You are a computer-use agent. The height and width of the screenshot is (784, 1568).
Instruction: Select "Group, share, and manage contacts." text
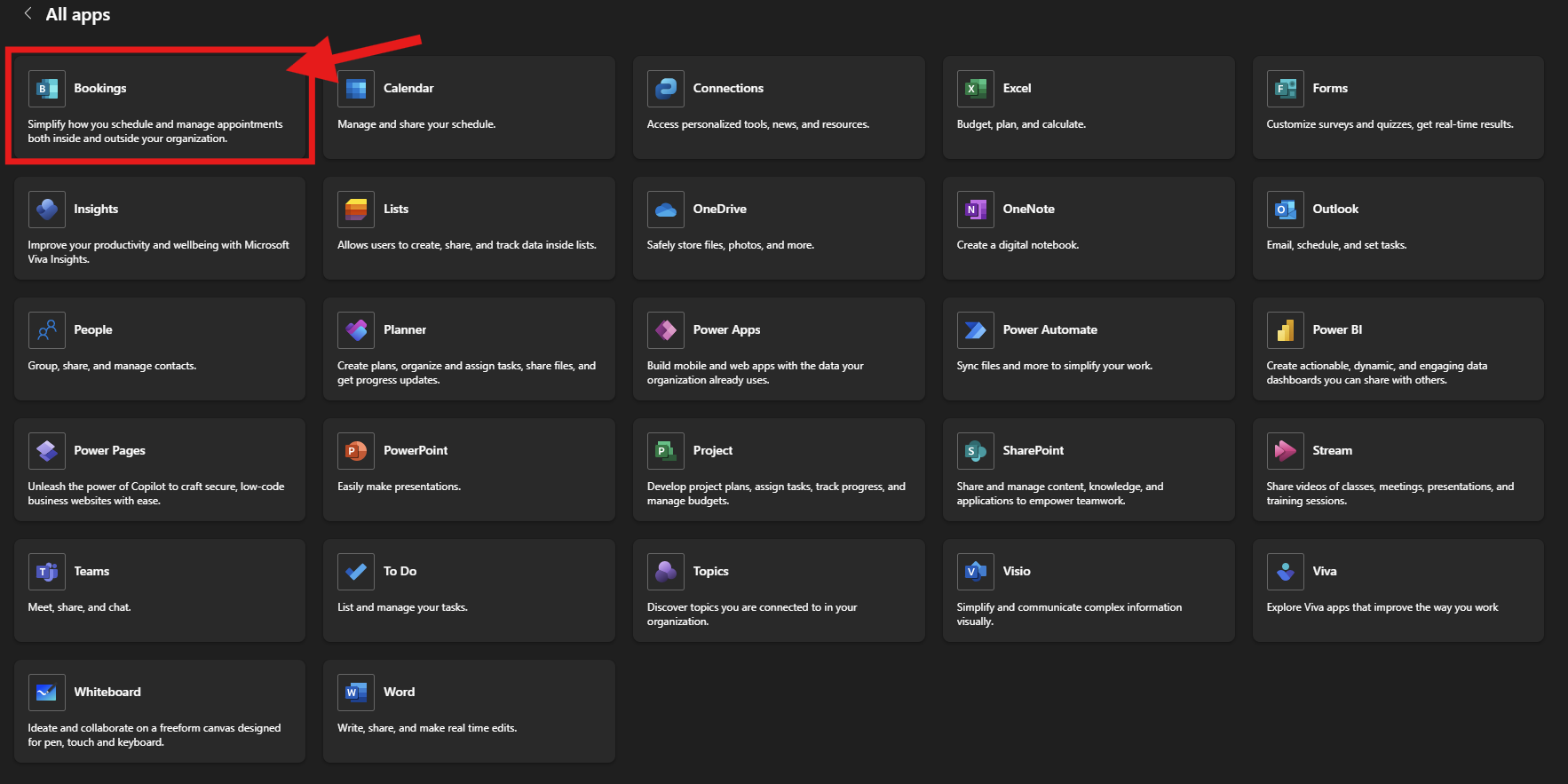[x=112, y=366]
